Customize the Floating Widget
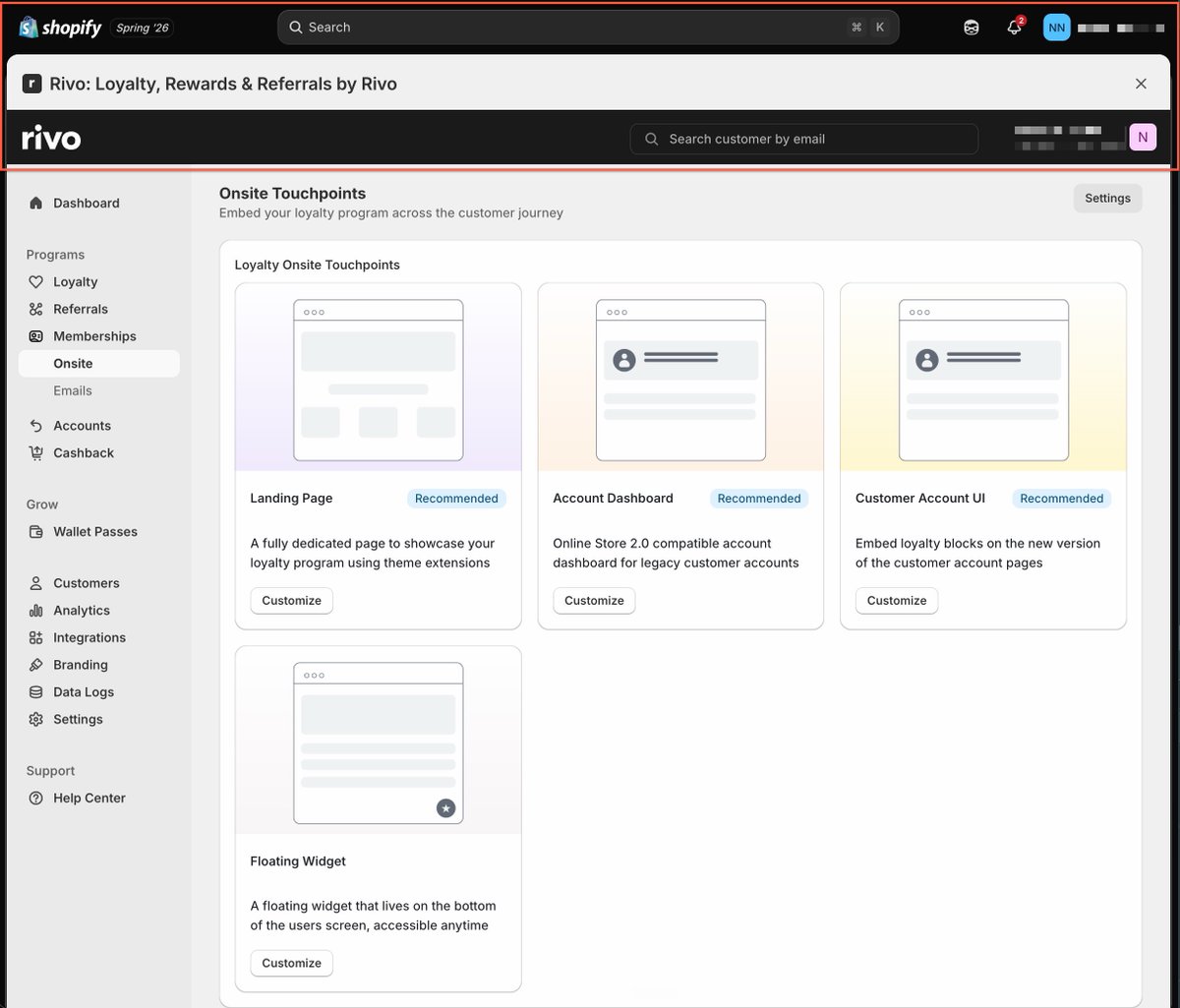Screen dimensions: 1180x1008 click(x=292, y=964)
